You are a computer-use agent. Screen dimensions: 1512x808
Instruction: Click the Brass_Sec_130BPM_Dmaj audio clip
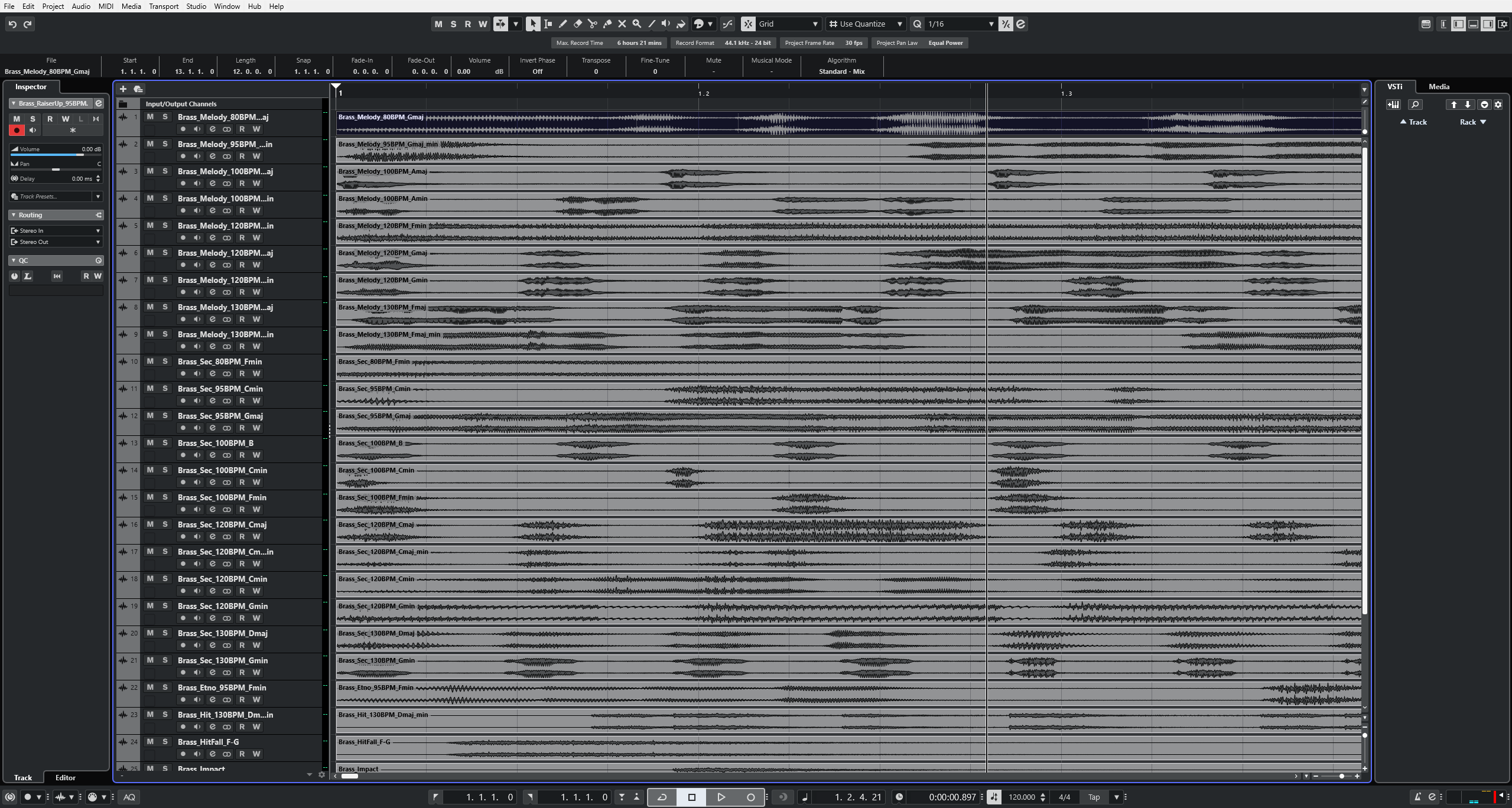coord(650,639)
